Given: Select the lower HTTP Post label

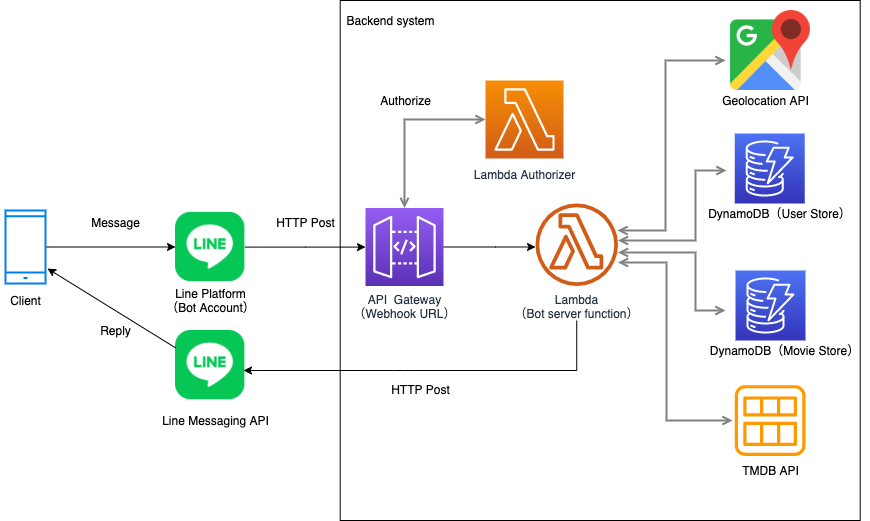Looking at the screenshot, I should (x=421, y=390).
